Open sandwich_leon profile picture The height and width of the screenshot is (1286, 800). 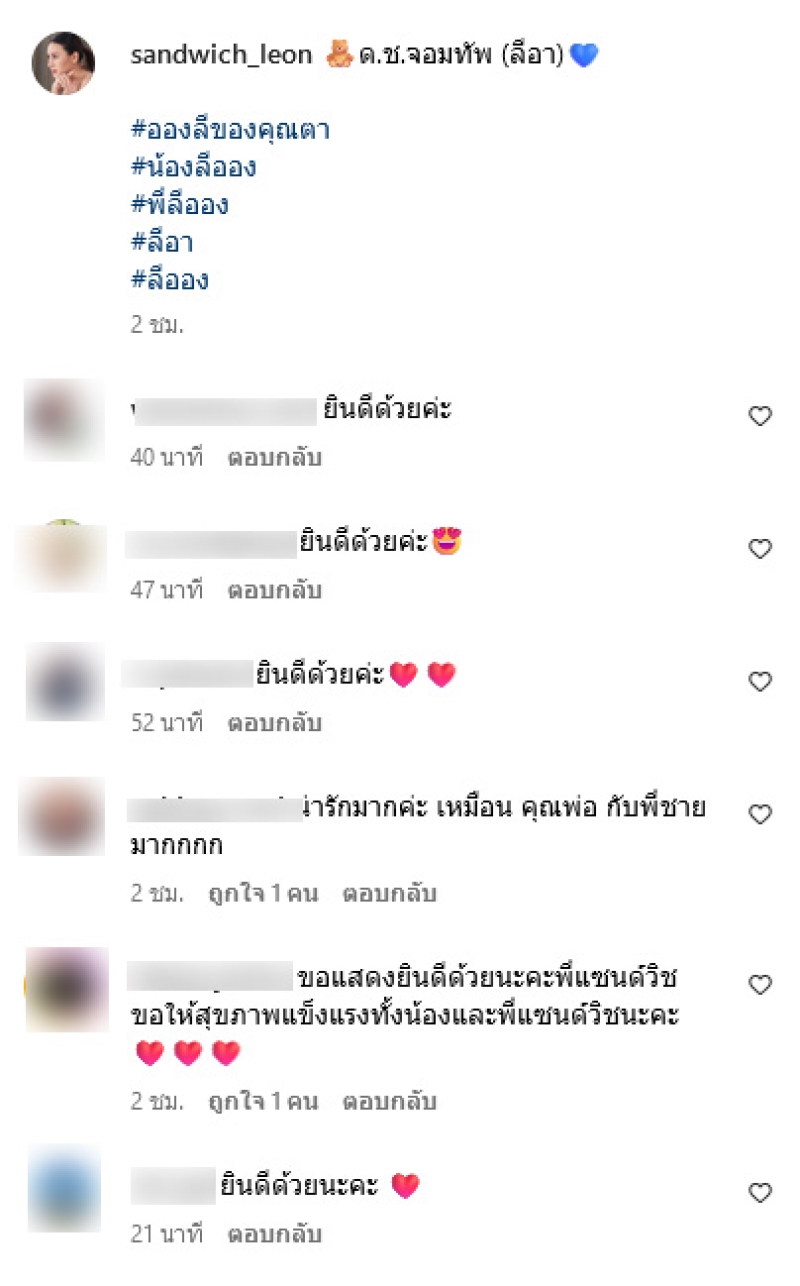coord(63,62)
